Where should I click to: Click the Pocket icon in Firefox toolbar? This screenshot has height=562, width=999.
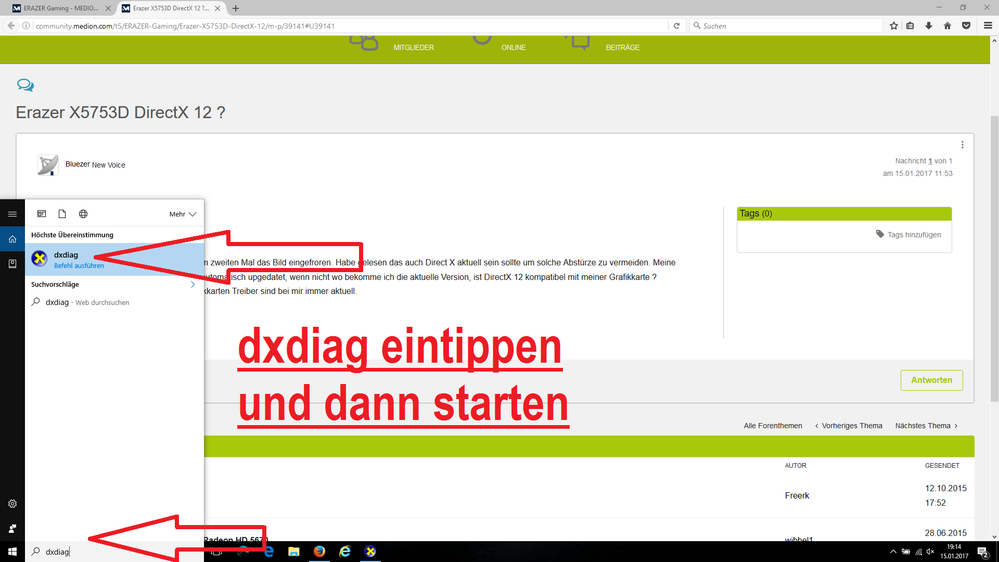tap(966, 26)
